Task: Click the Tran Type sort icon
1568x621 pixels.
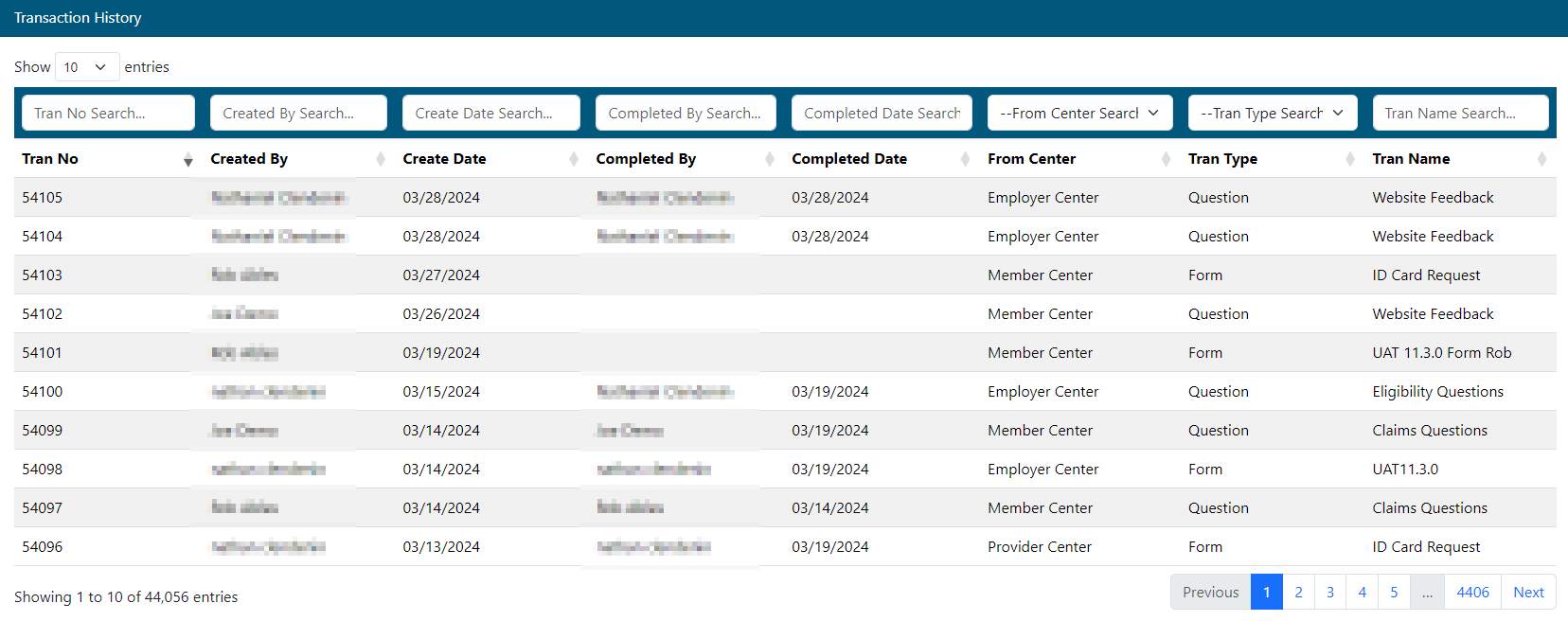Action: pyautogui.click(x=1350, y=159)
